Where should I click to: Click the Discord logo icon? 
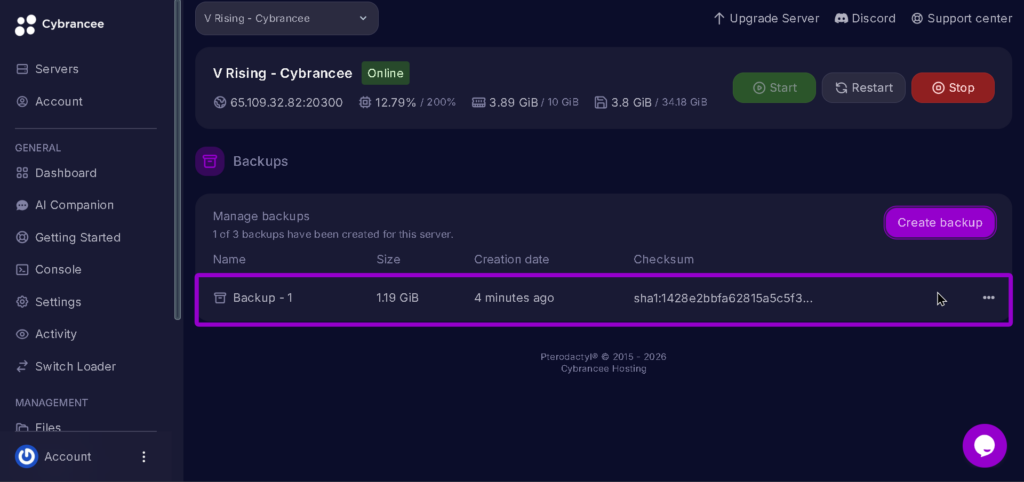841,18
